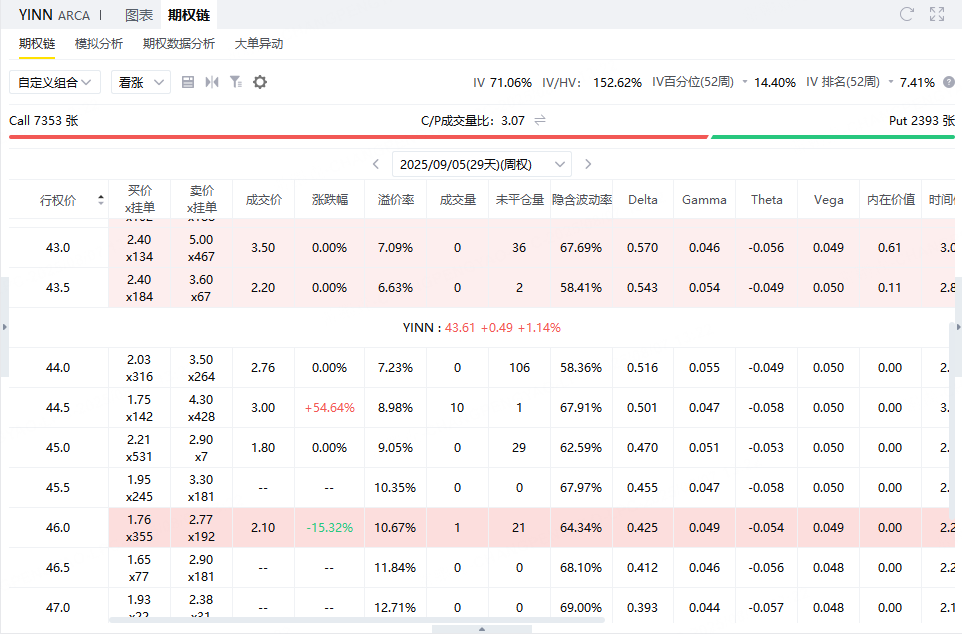Open the expiration date 2025/09/05 dropdown
962x634 pixels.
[482, 164]
